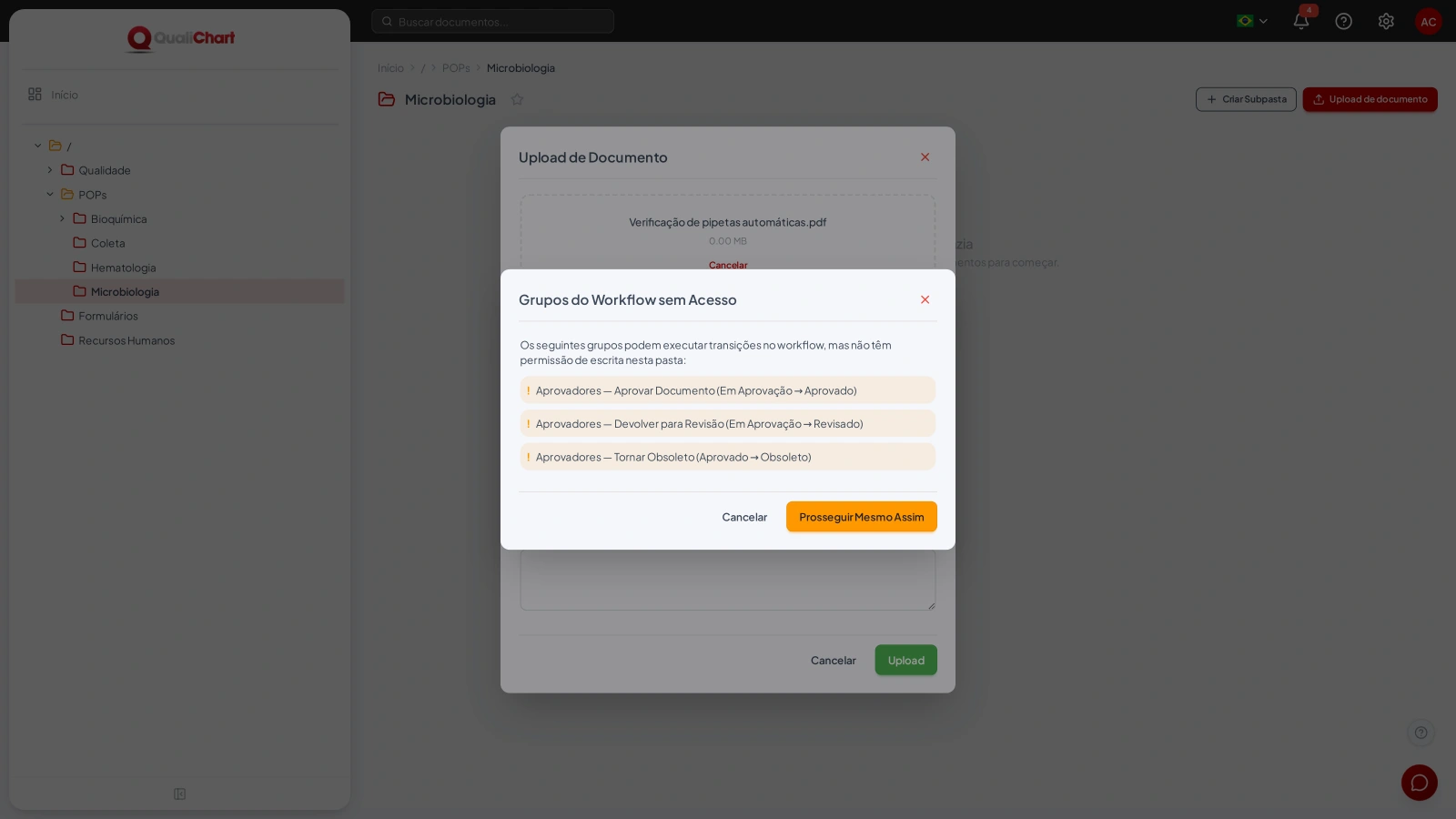The height and width of the screenshot is (819, 1456).
Task: Select the POPs folder in tree
Action: 92,195
